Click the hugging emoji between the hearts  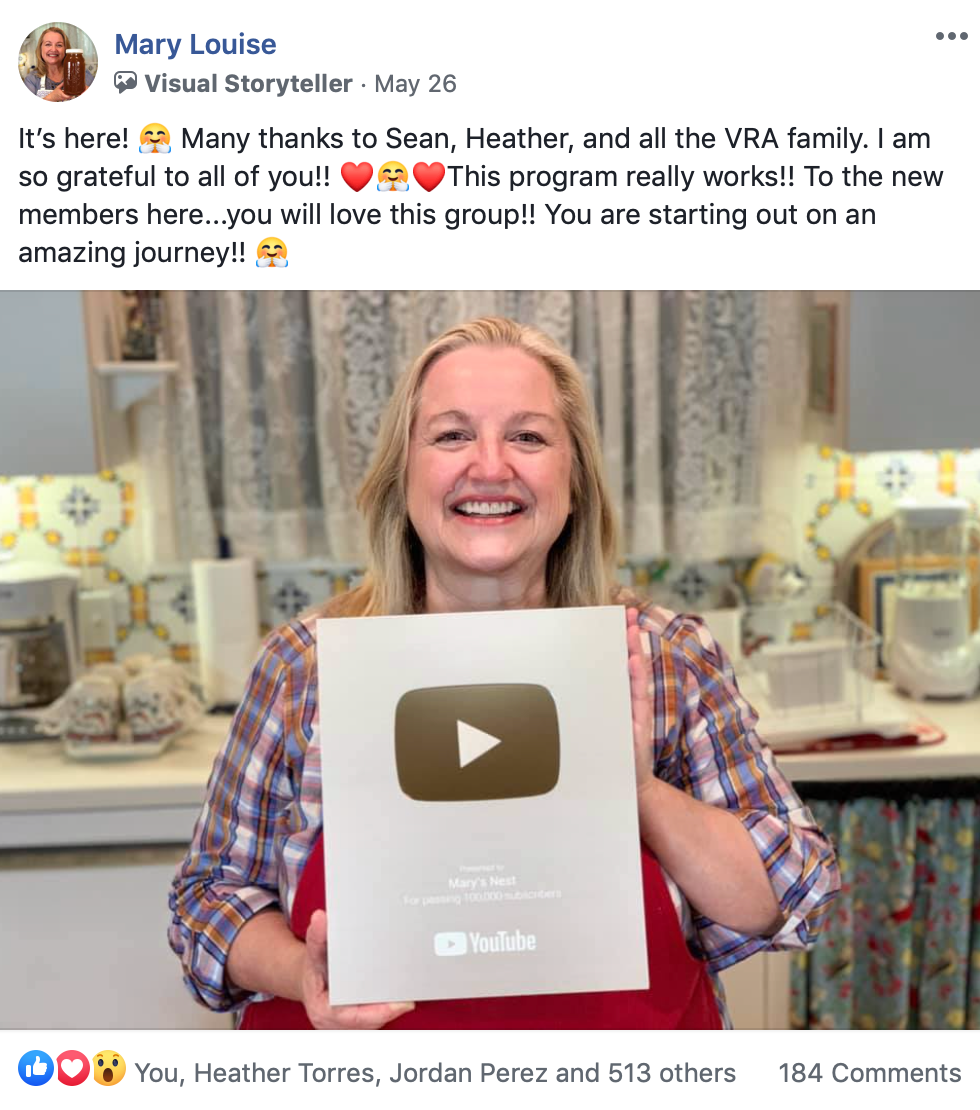pos(393,177)
